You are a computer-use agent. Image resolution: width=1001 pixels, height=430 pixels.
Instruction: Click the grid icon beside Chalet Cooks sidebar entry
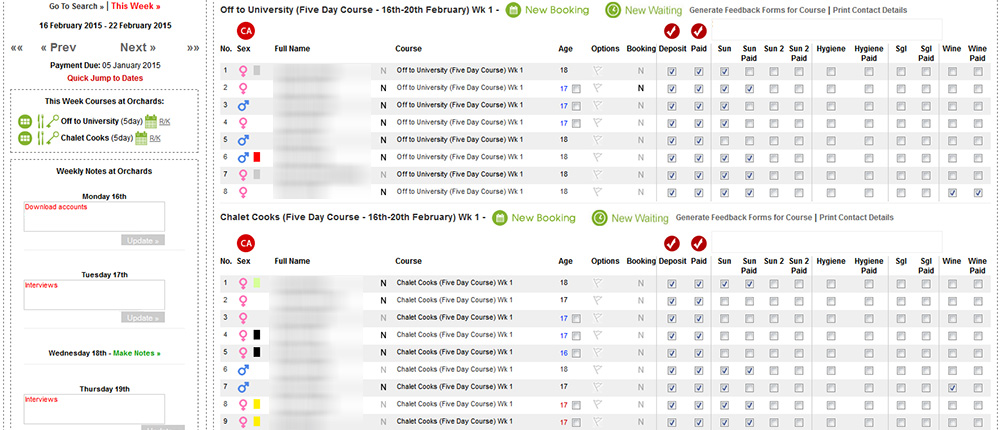click(x=25, y=138)
